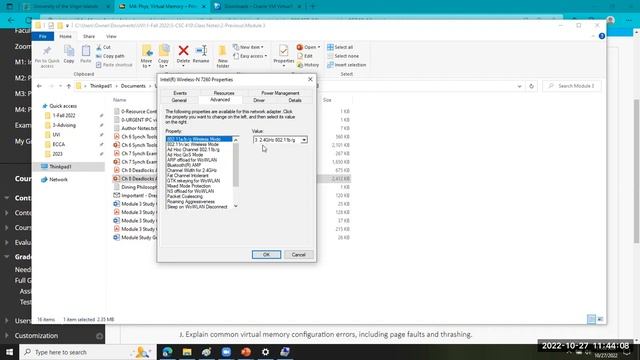Click the Windows Start button
The height and width of the screenshot is (360, 640).
click(x=9, y=352)
